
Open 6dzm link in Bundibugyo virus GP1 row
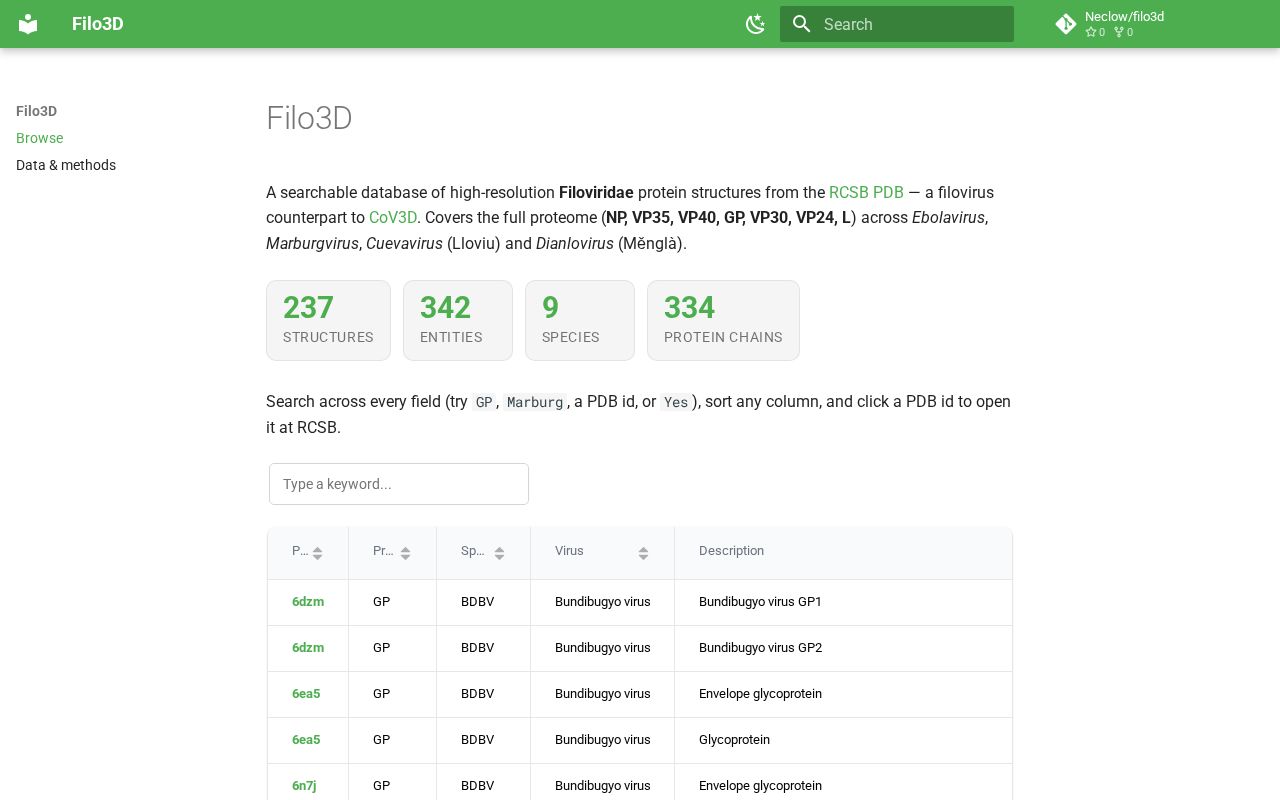(308, 602)
